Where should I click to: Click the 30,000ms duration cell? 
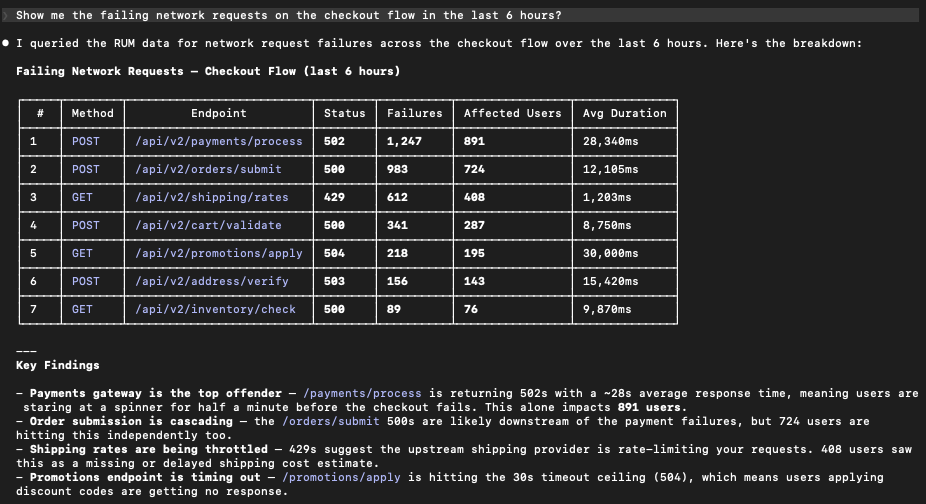tap(610, 253)
